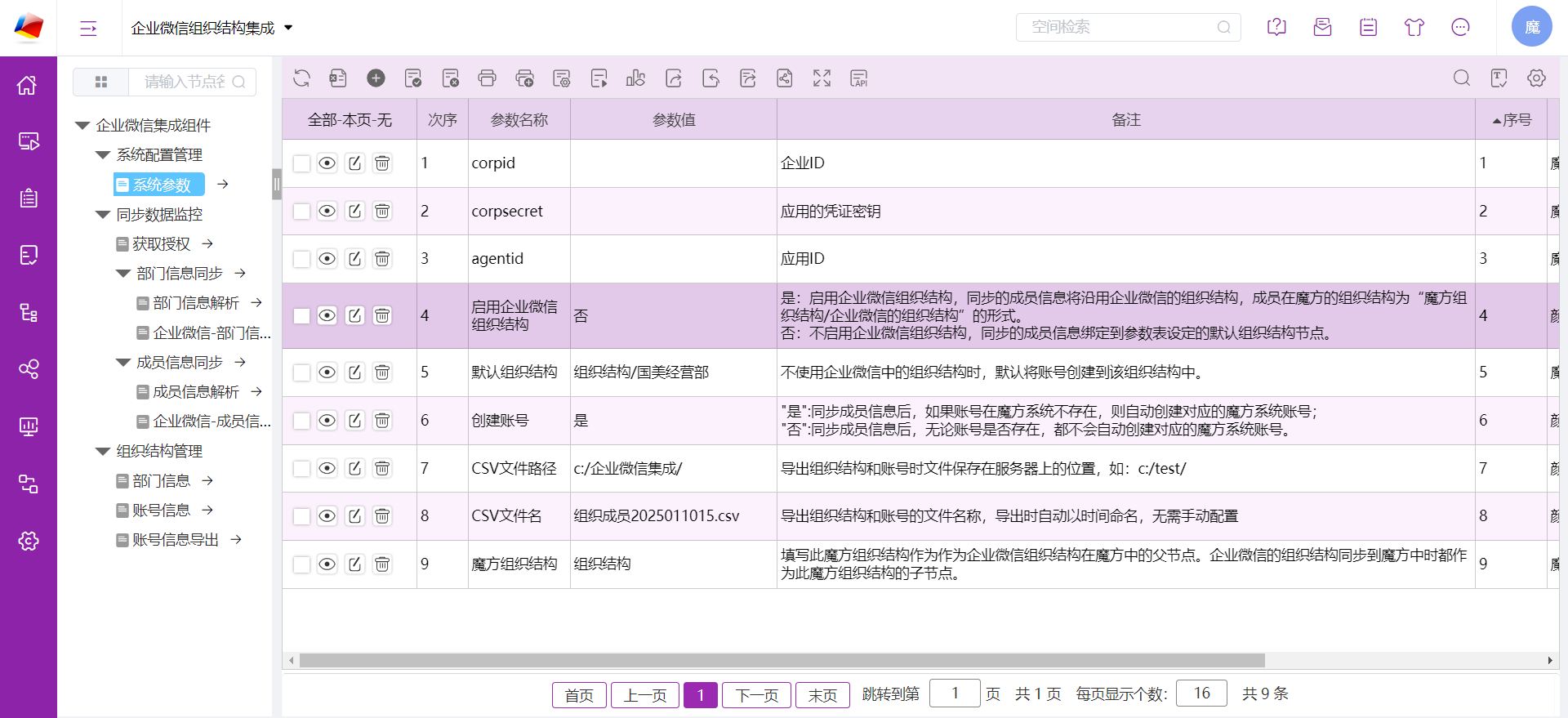
Task: Tick the checkbox for the 创建账号 row
Action: tap(301, 421)
